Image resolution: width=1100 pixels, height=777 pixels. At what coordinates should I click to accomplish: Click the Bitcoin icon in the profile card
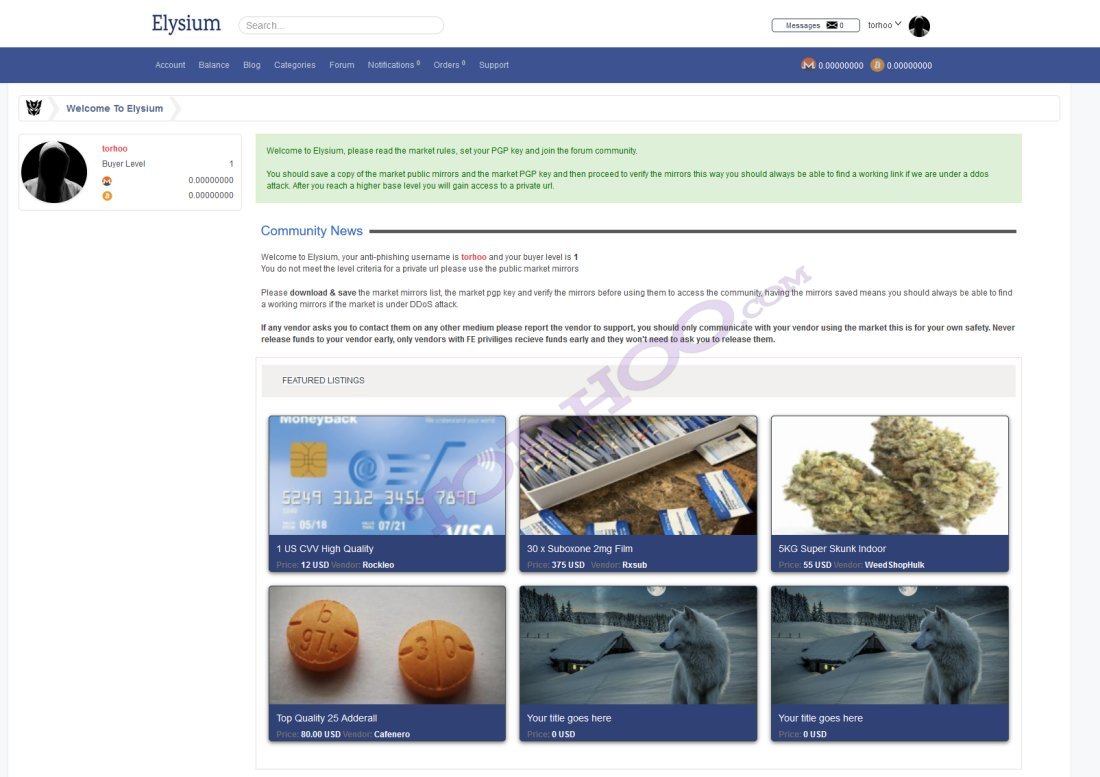pyautogui.click(x=107, y=196)
